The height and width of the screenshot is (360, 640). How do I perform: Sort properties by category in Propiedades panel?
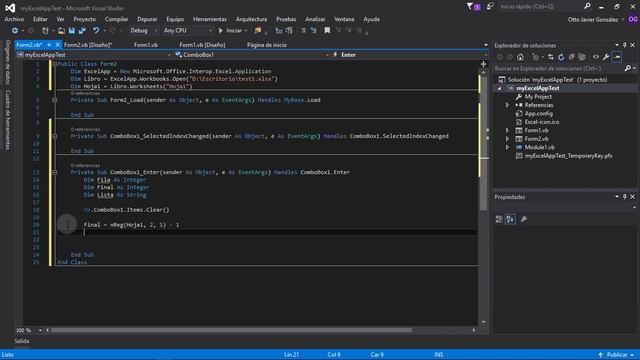(x=499, y=220)
